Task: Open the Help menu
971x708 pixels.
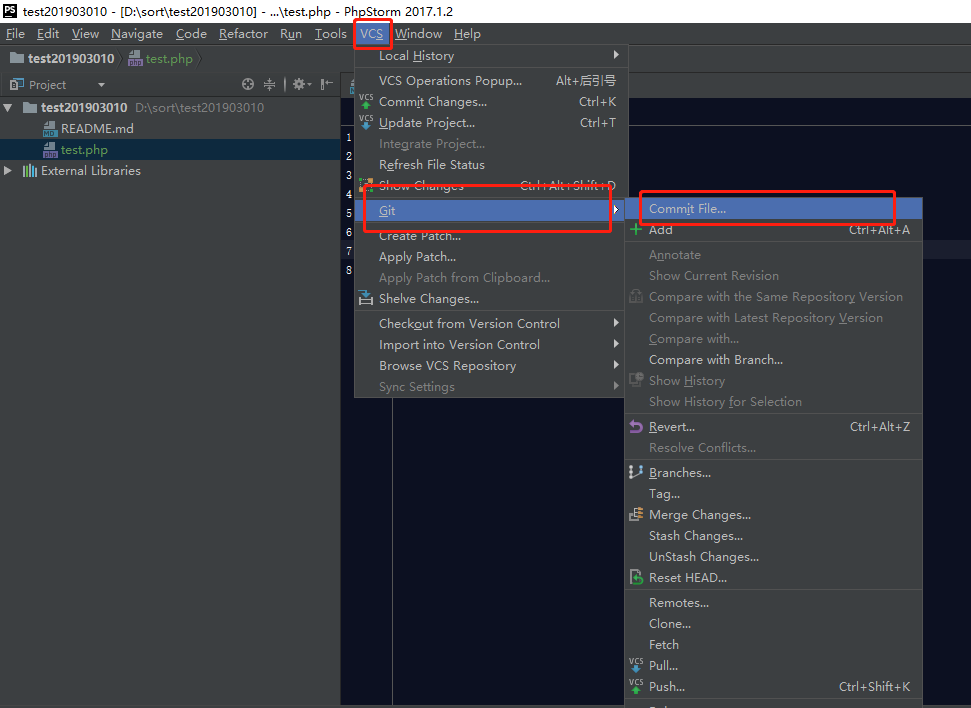Action: [467, 34]
